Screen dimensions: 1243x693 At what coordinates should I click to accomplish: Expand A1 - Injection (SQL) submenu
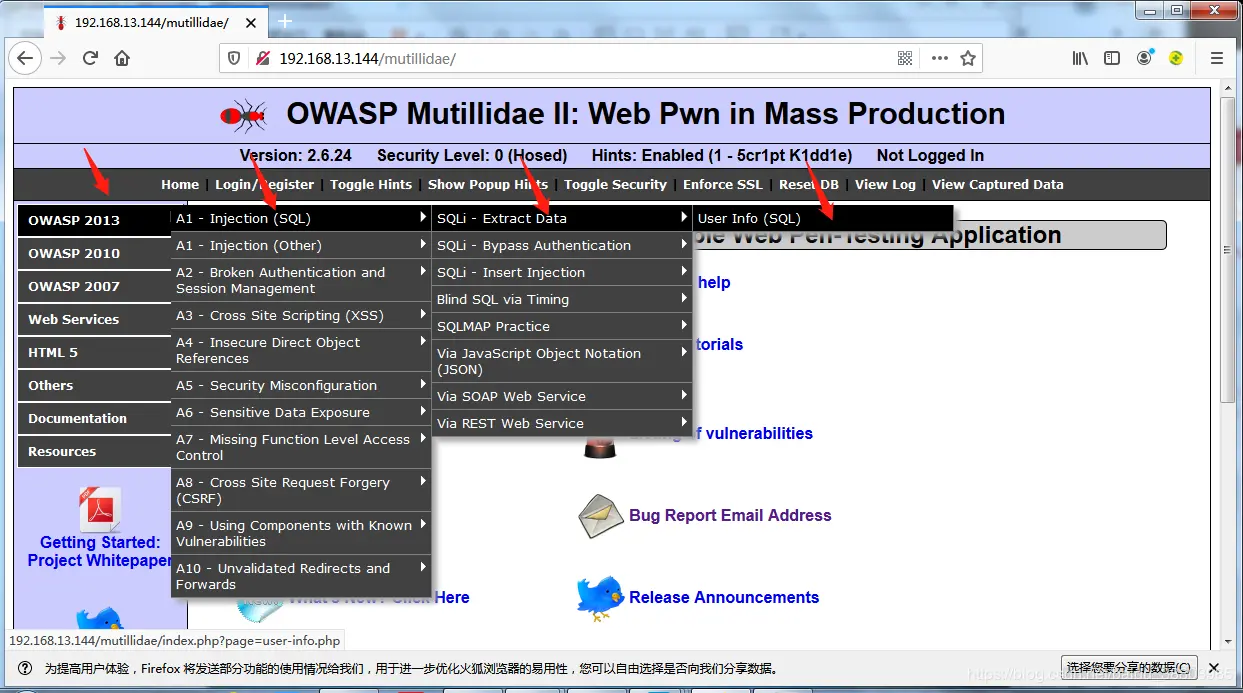(301, 218)
